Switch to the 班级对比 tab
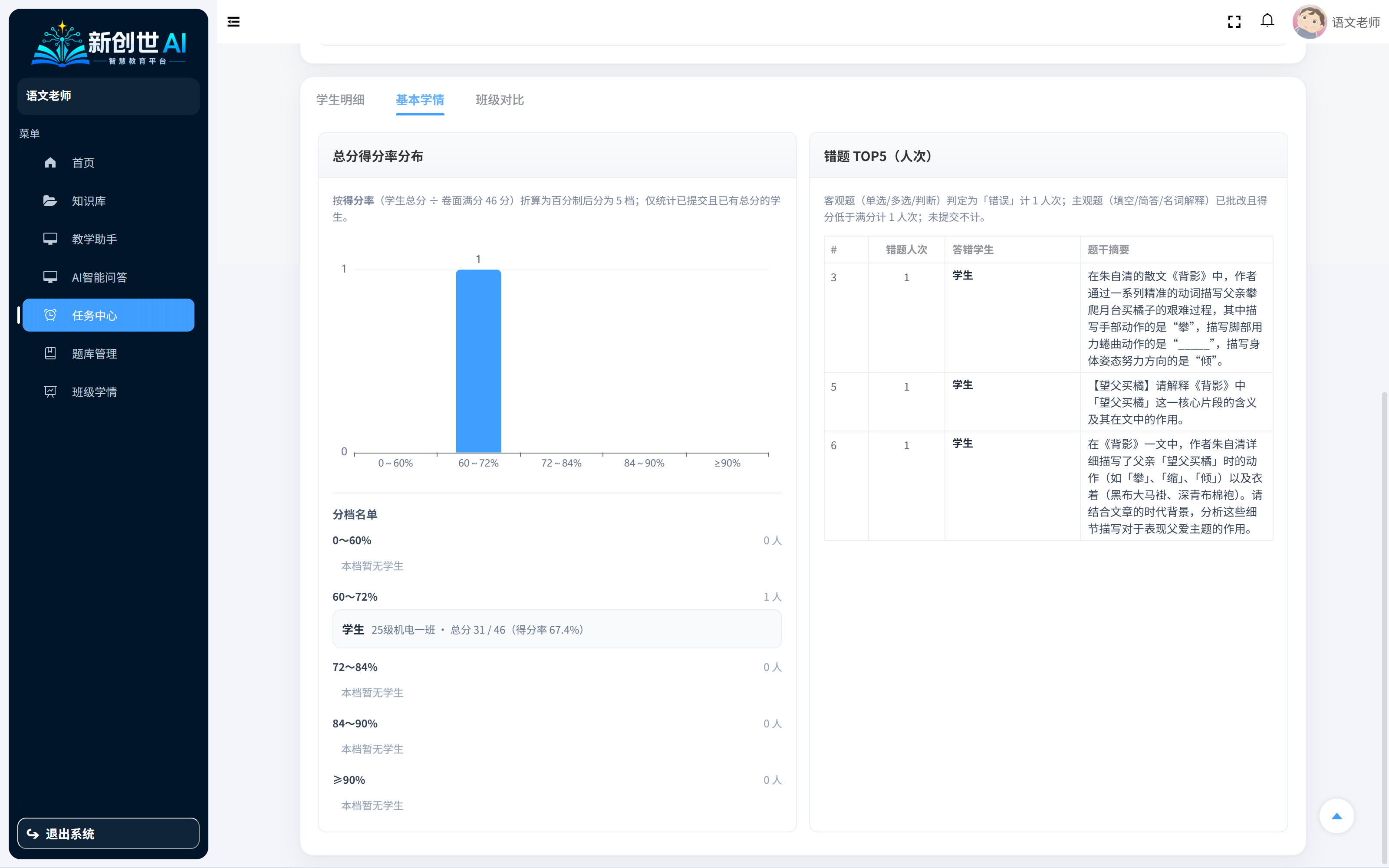Viewport: 1389px width, 868px height. pyautogui.click(x=499, y=100)
